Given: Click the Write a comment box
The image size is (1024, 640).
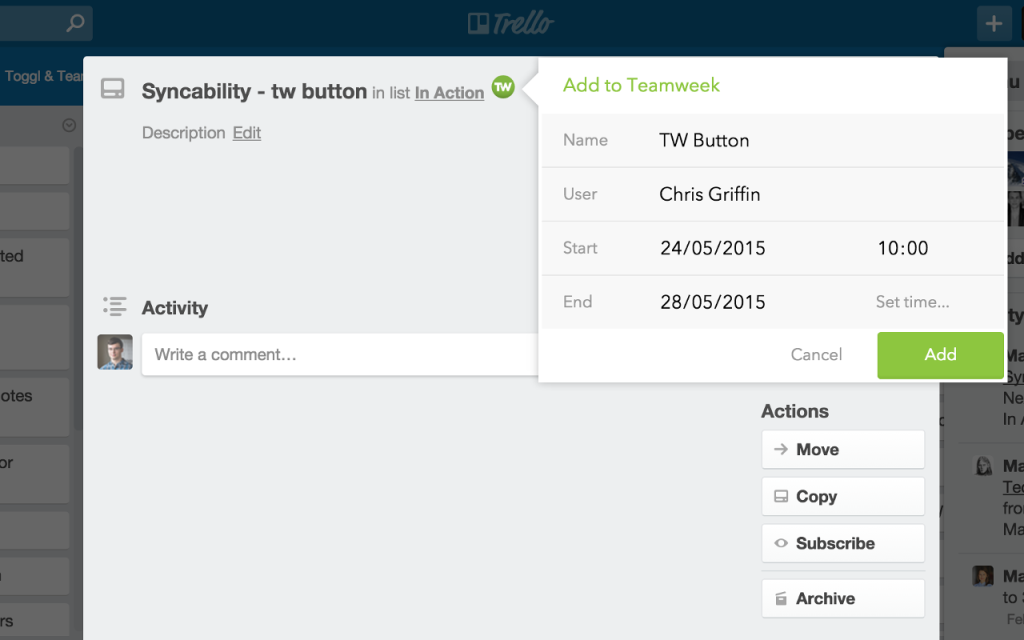Looking at the screenshot, I should [x=340, y=355].
